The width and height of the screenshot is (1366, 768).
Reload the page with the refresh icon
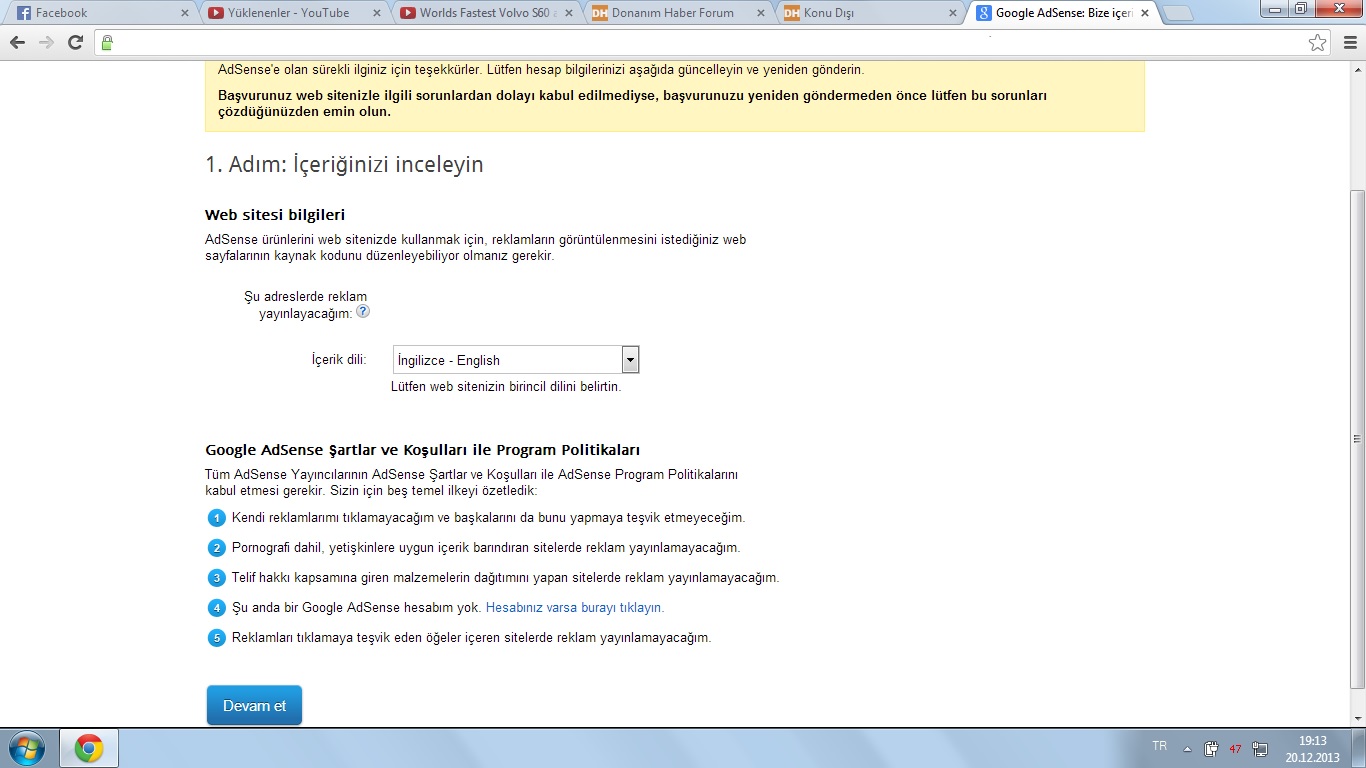coord(75,43)
